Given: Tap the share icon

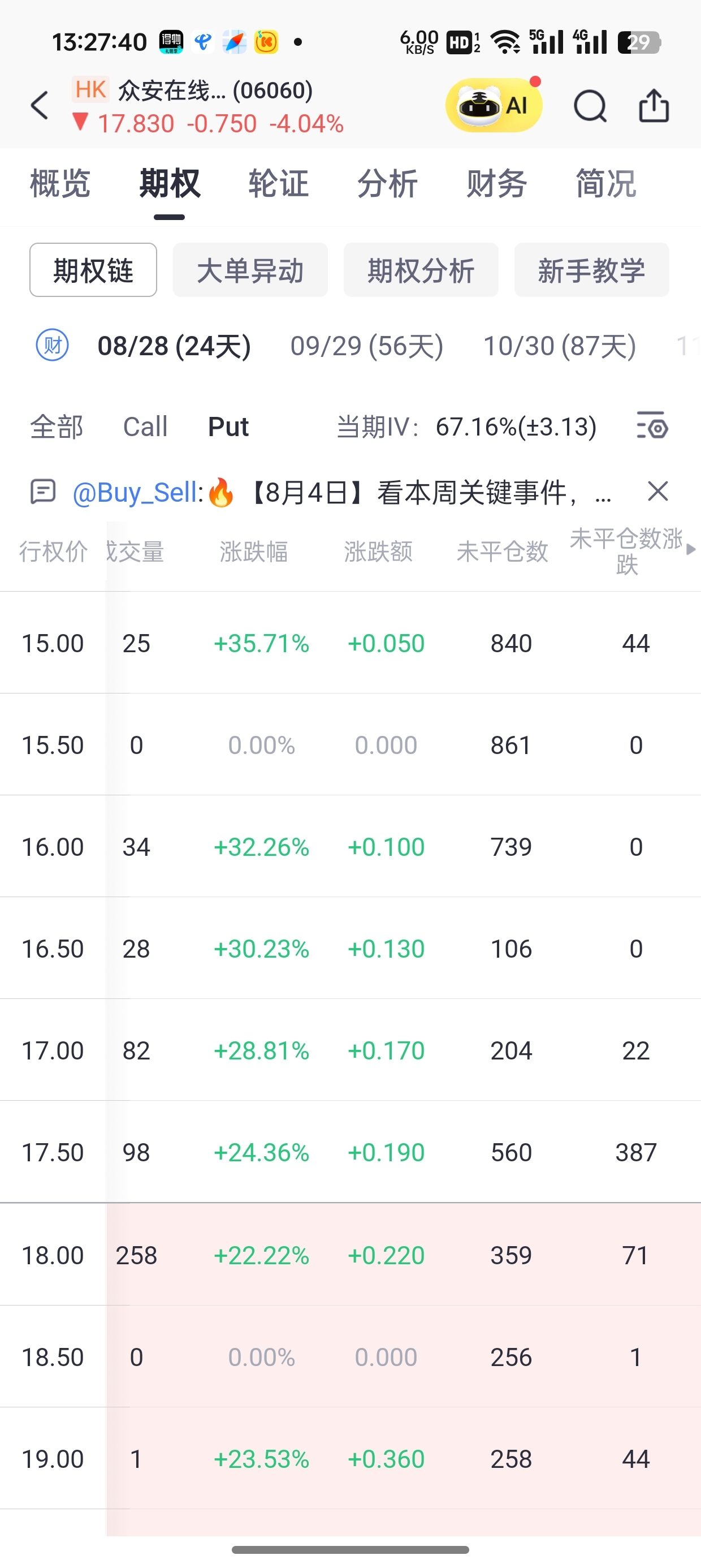Looking at the screenshot, I should click(x=654, y=106).
